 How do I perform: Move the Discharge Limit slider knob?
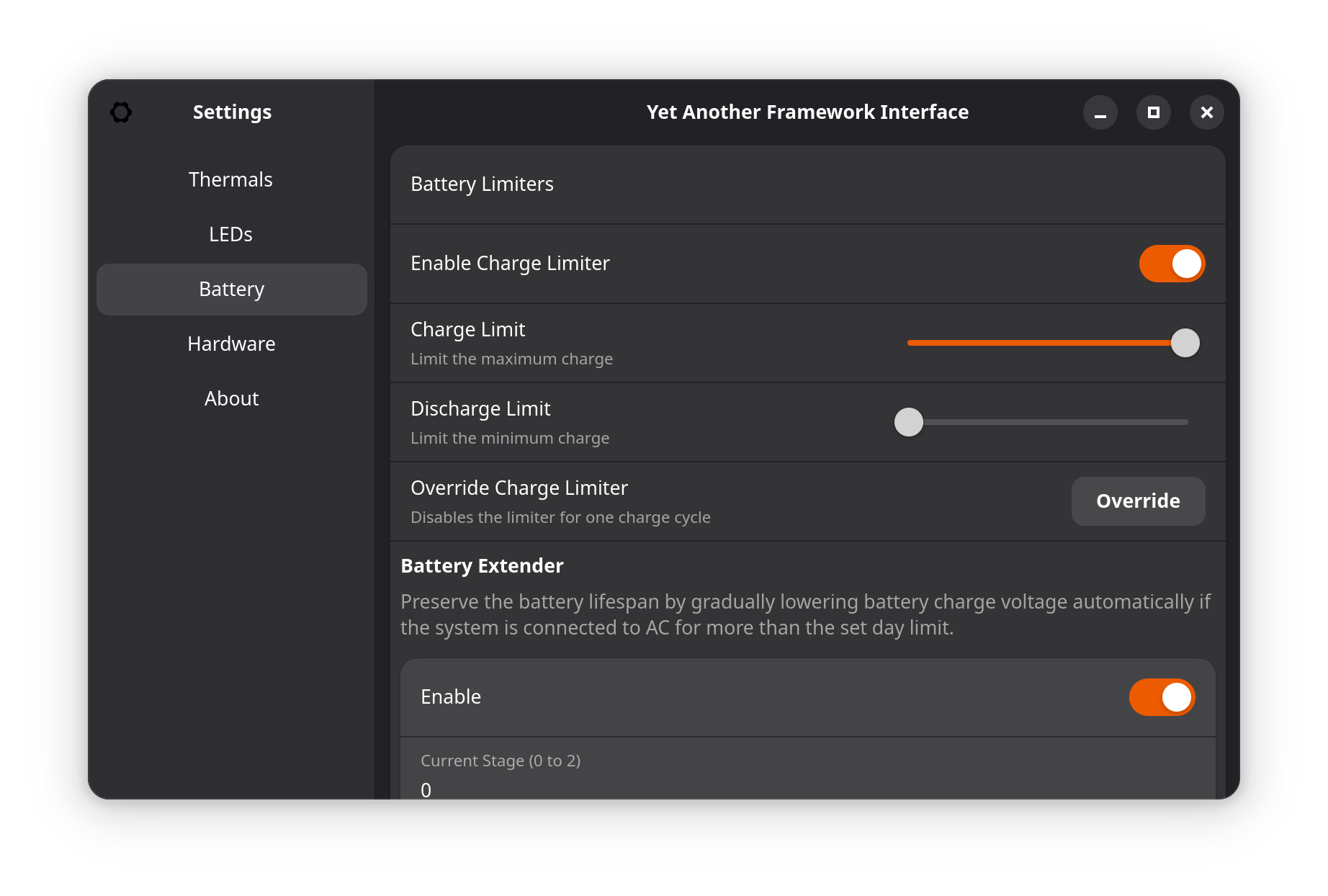pos(908,422)
